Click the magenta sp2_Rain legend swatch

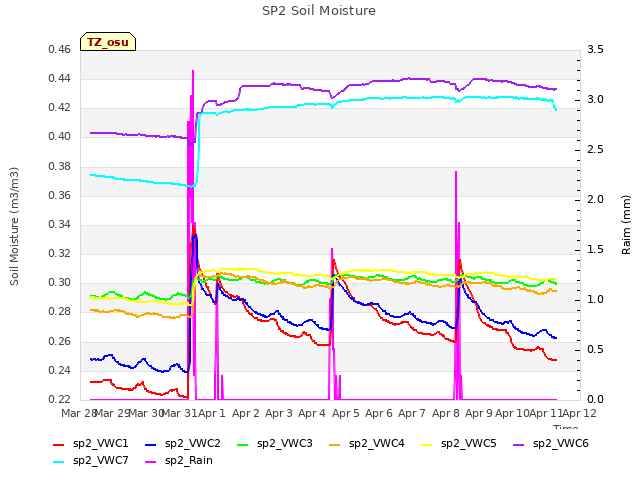pos(151,462)
